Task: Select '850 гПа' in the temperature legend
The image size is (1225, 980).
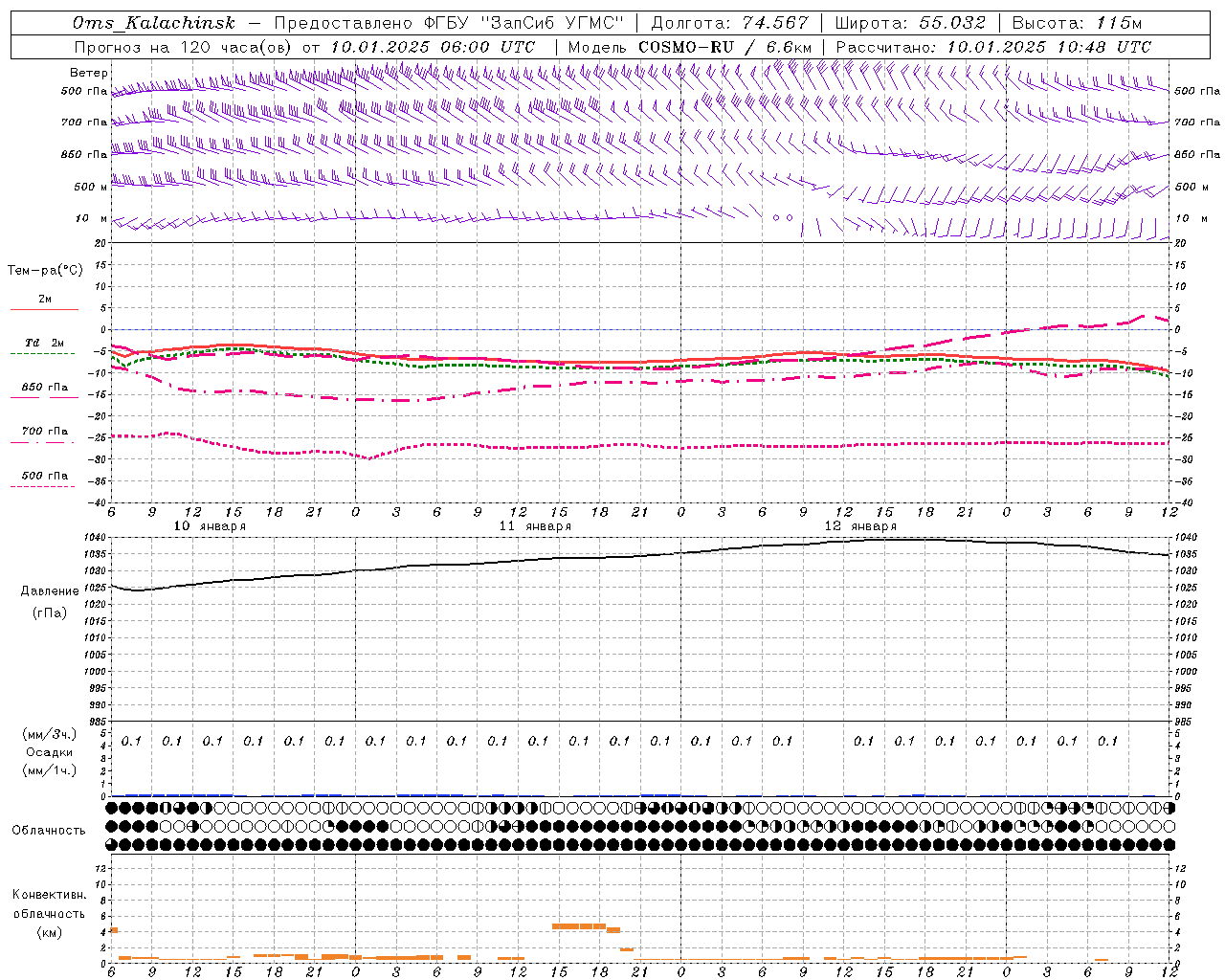Action: coord(45,387)
